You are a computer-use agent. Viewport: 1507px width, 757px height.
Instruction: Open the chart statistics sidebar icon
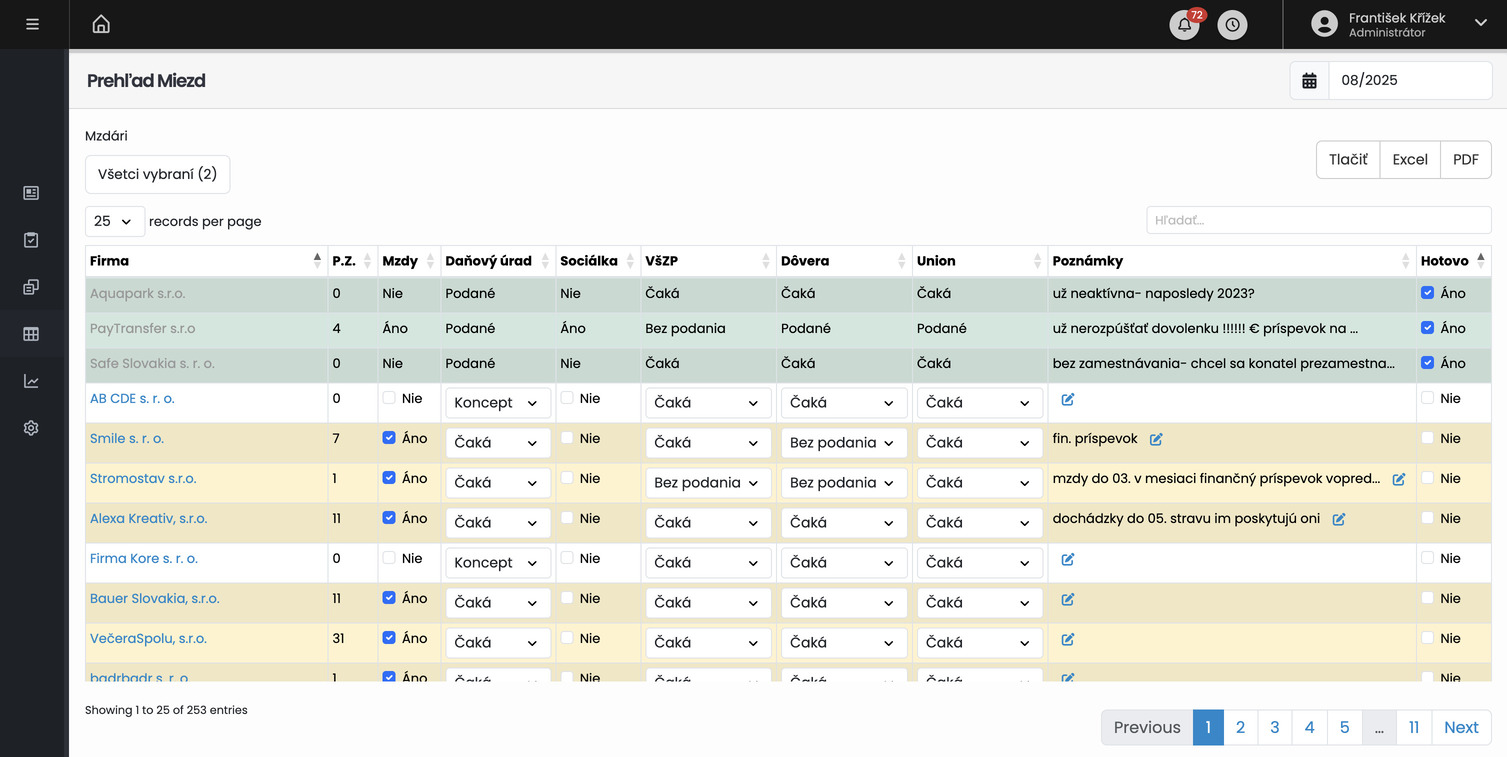[x=31, y=381]
